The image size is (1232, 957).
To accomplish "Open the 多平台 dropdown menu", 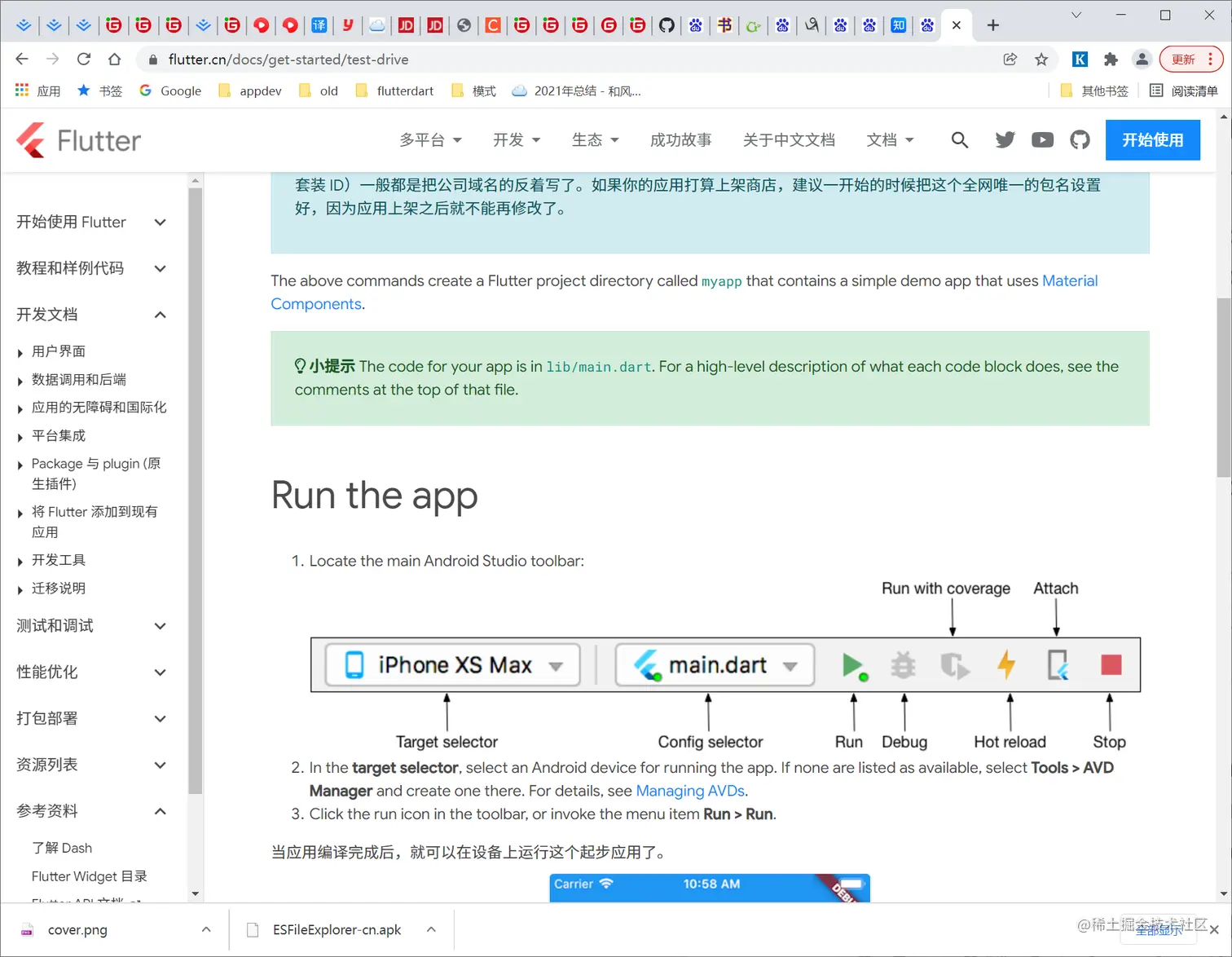I will [430, 140].
